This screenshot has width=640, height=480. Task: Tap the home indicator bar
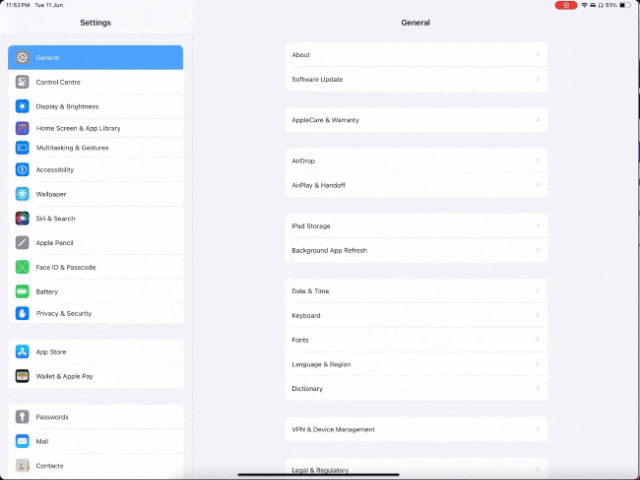(x=318, y=475)
